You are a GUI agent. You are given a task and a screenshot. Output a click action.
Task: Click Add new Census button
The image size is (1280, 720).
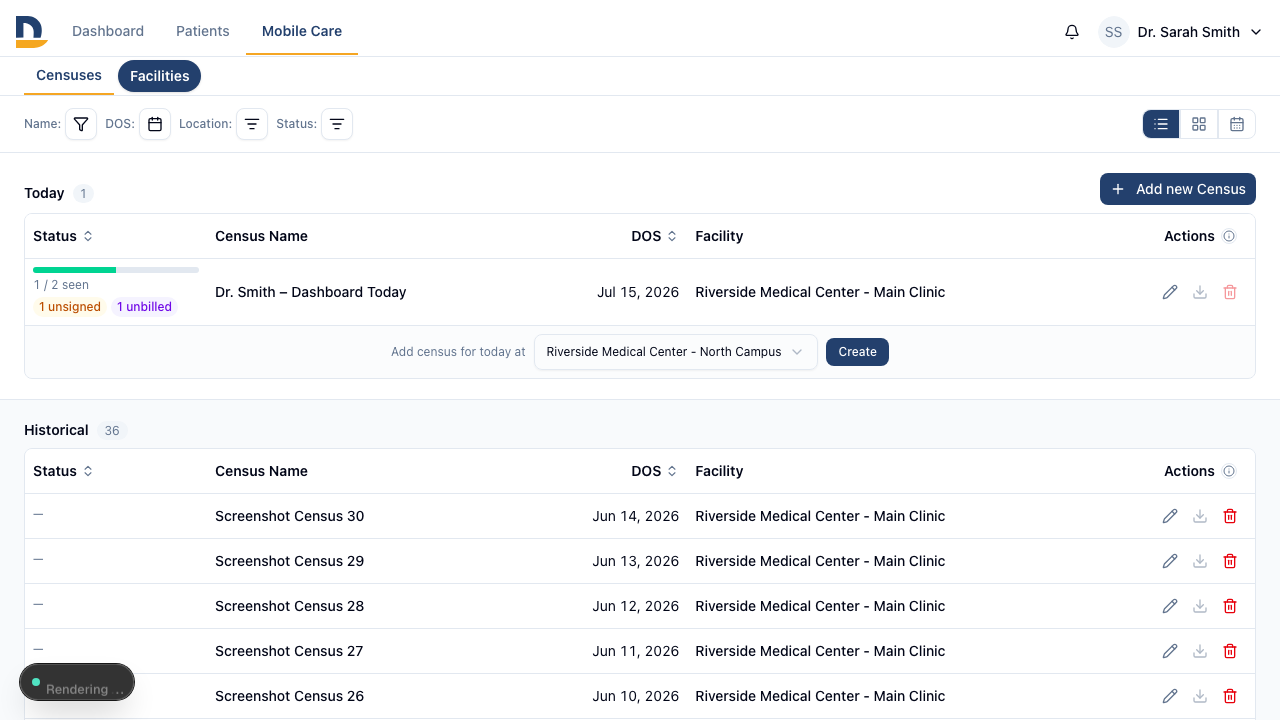coord(1178,189)
